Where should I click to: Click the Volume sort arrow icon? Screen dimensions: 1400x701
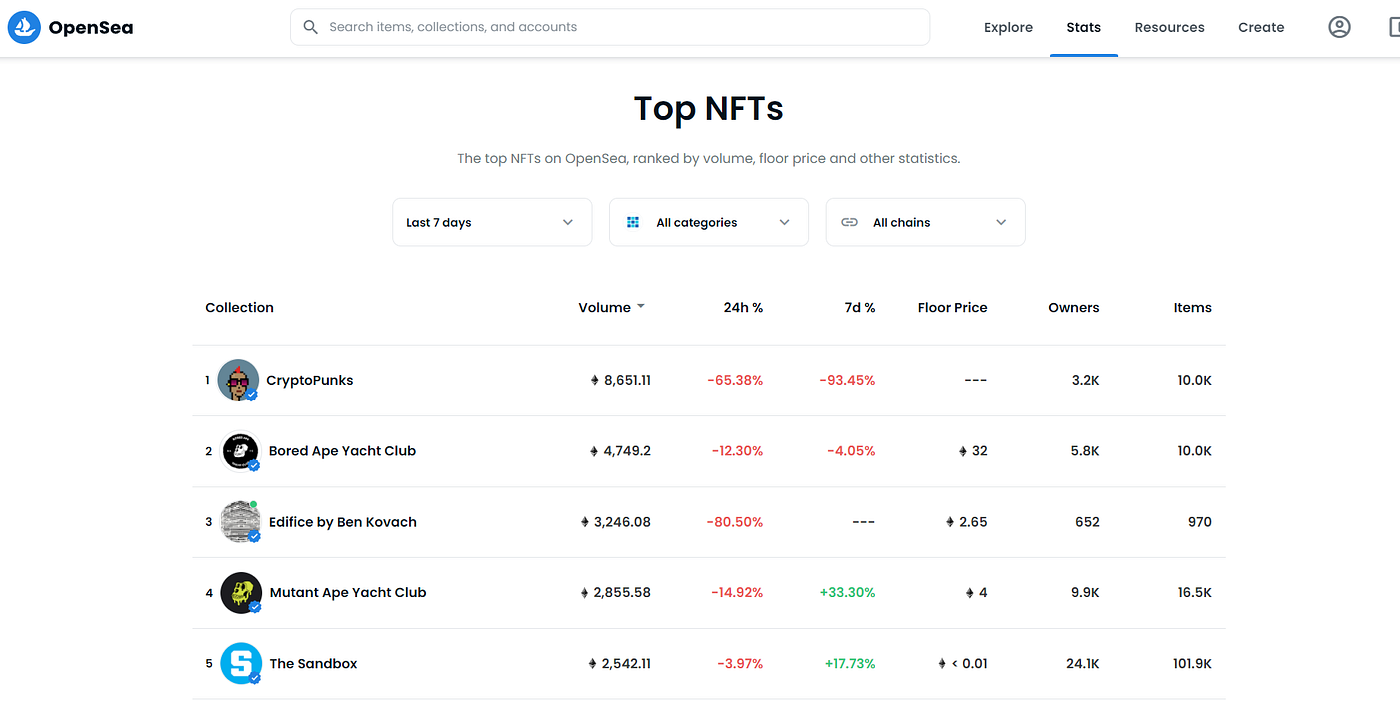641,307
